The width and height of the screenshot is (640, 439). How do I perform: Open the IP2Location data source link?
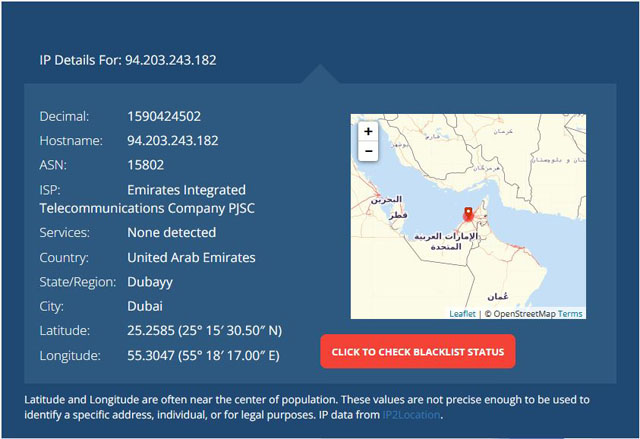click(411, 415)
